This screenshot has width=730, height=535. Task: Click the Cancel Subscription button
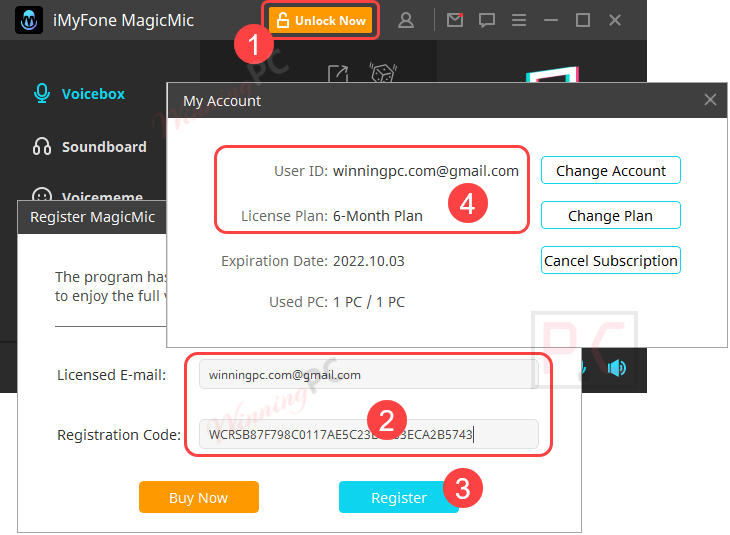[610, 260]
